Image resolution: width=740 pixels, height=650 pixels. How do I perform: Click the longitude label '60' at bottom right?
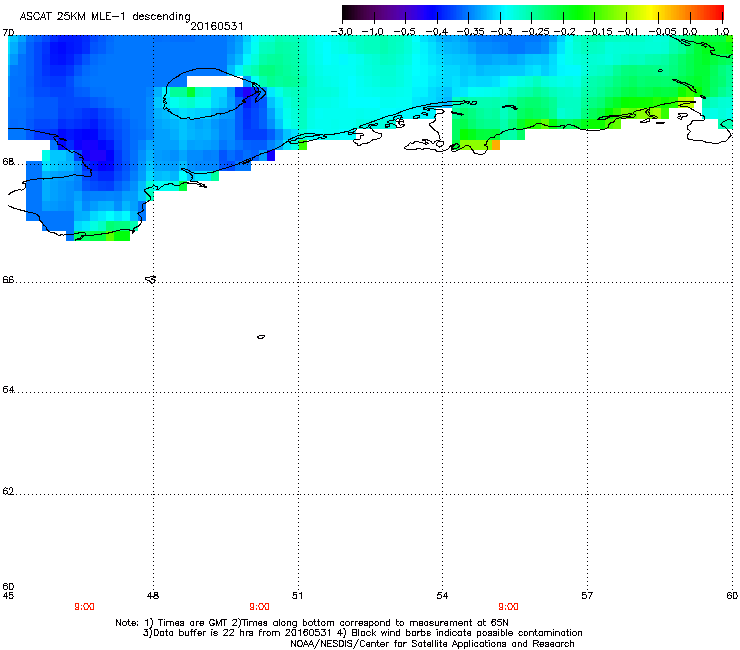(x=732, y=596)
